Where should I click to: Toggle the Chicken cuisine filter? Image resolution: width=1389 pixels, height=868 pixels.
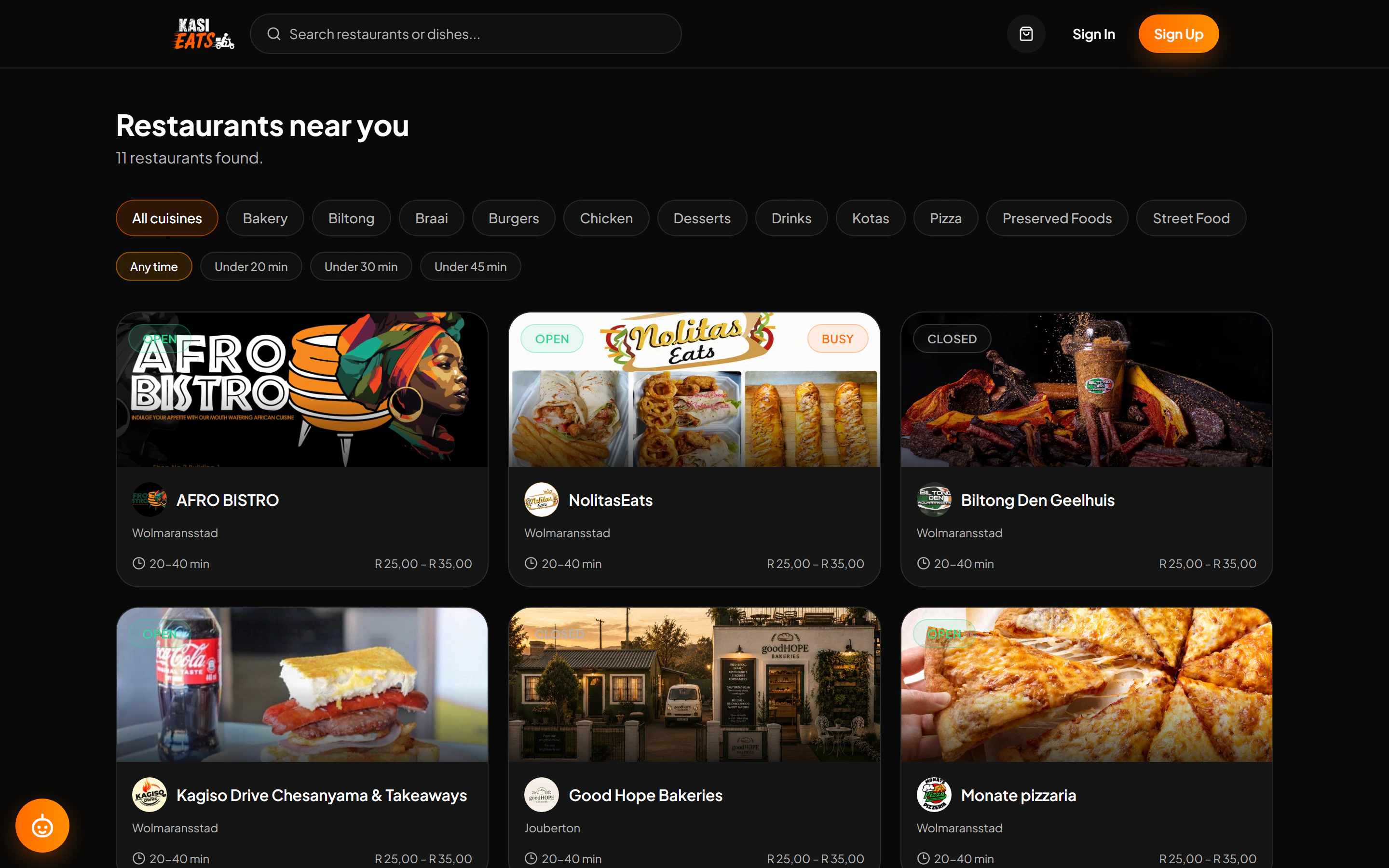click(606, 218)
